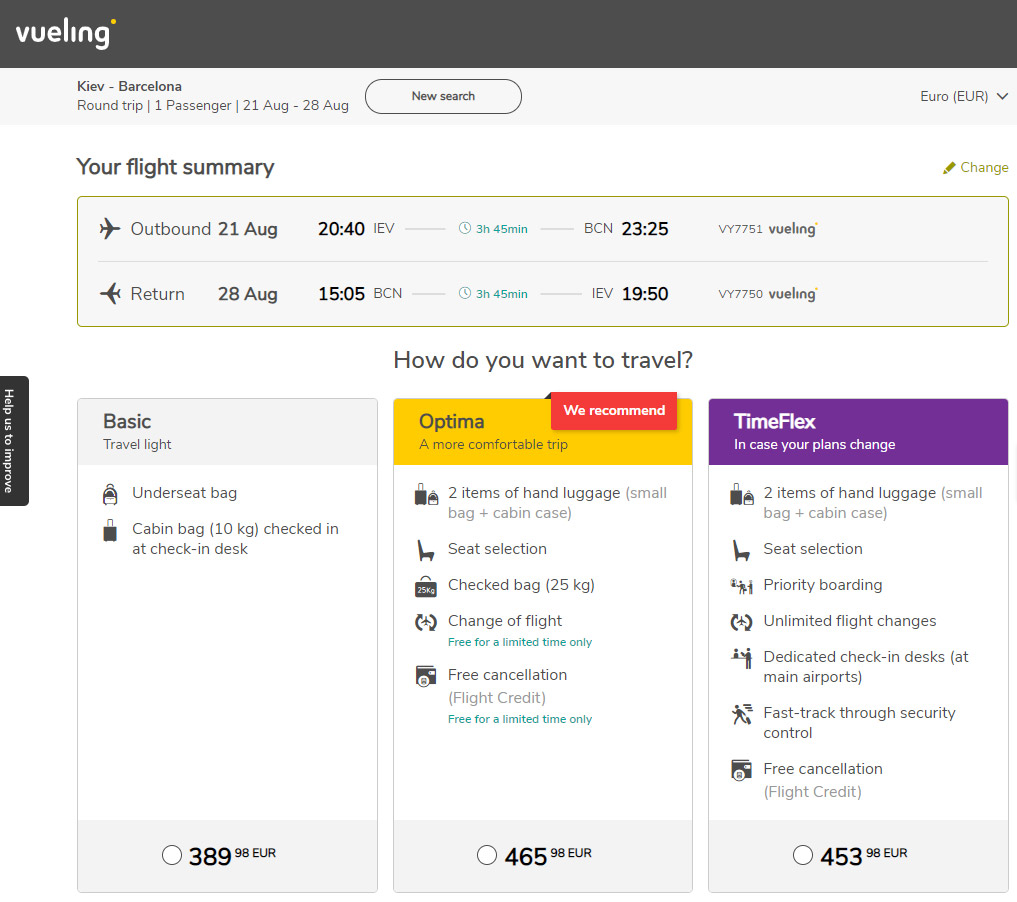The width and height of the screenshot is (1017, 902).
Task: Click the 'How do you want to travel?' heading
Action: [543, 360]
